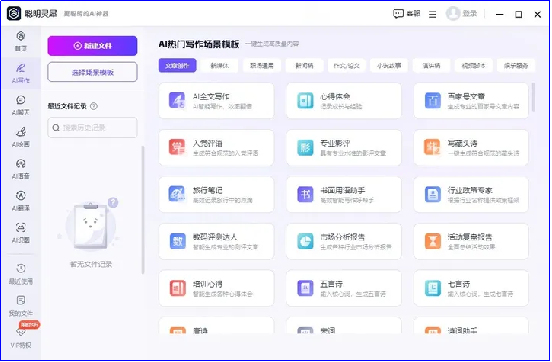Viewport: 552px width, 362px height.
Task: Click the 五言诗 template icon
Action: tap(305, 288)
